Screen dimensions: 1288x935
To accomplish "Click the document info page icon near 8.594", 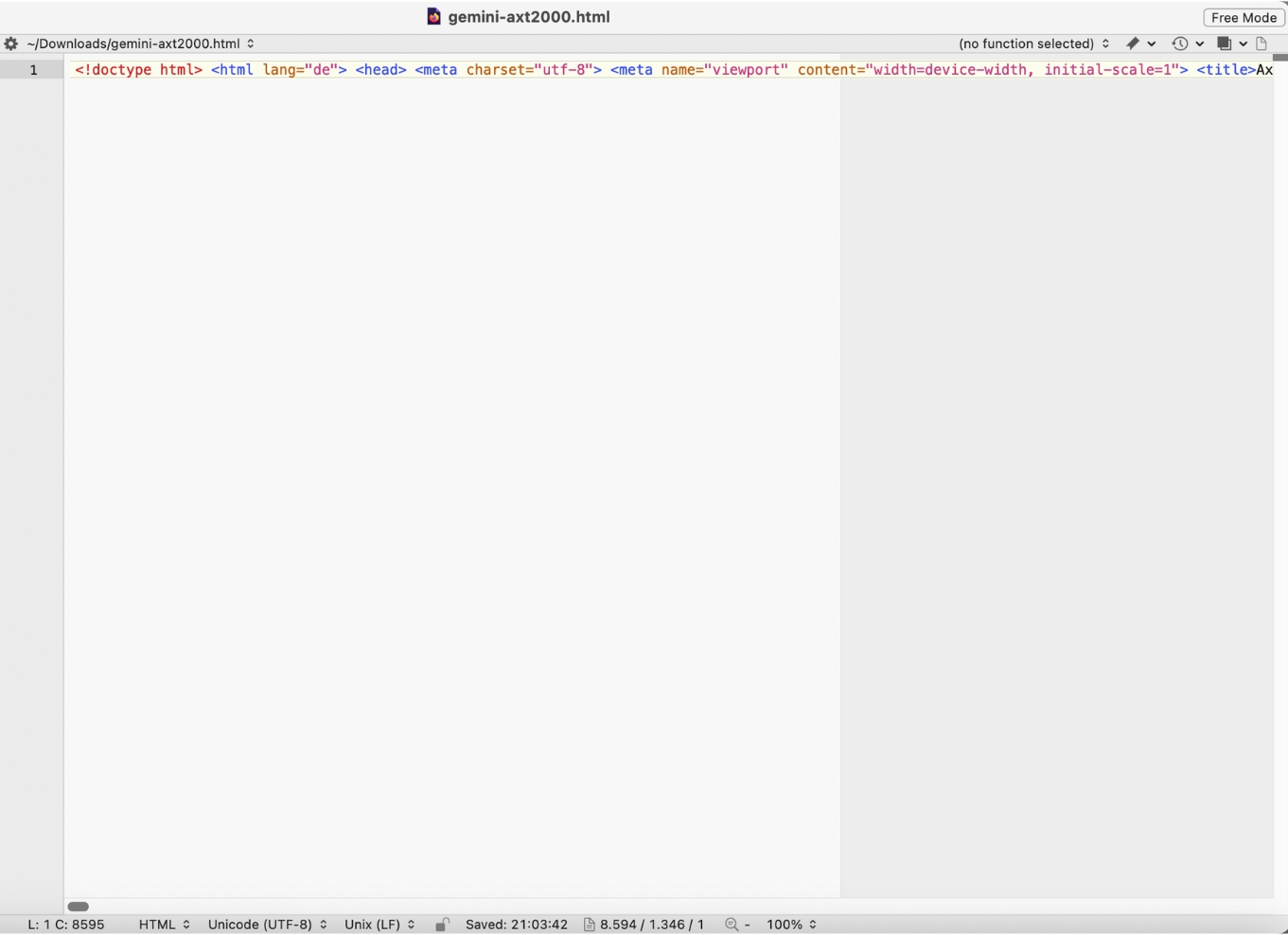I will click(x=589, y=925).
